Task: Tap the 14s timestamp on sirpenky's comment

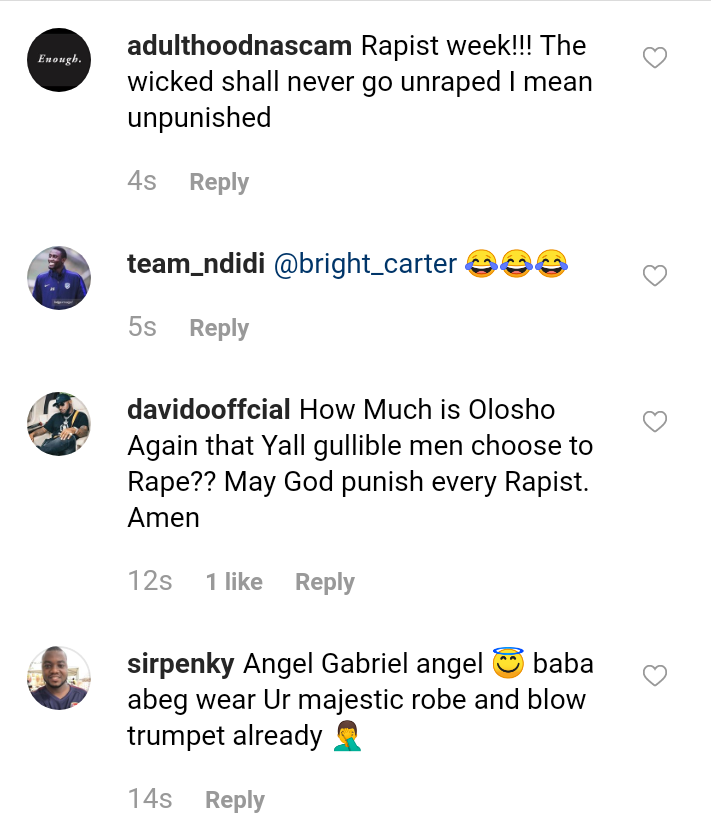Action: [x=150, y=799]
